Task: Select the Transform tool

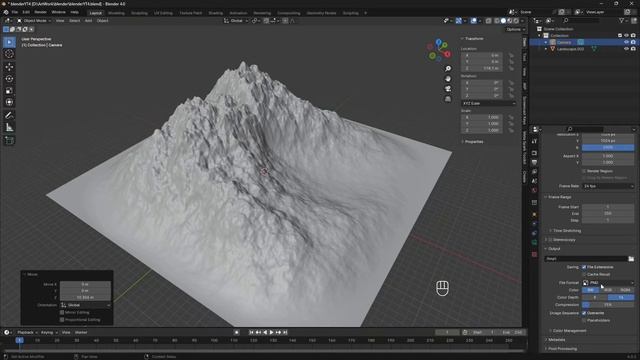Action: [9, 102]
